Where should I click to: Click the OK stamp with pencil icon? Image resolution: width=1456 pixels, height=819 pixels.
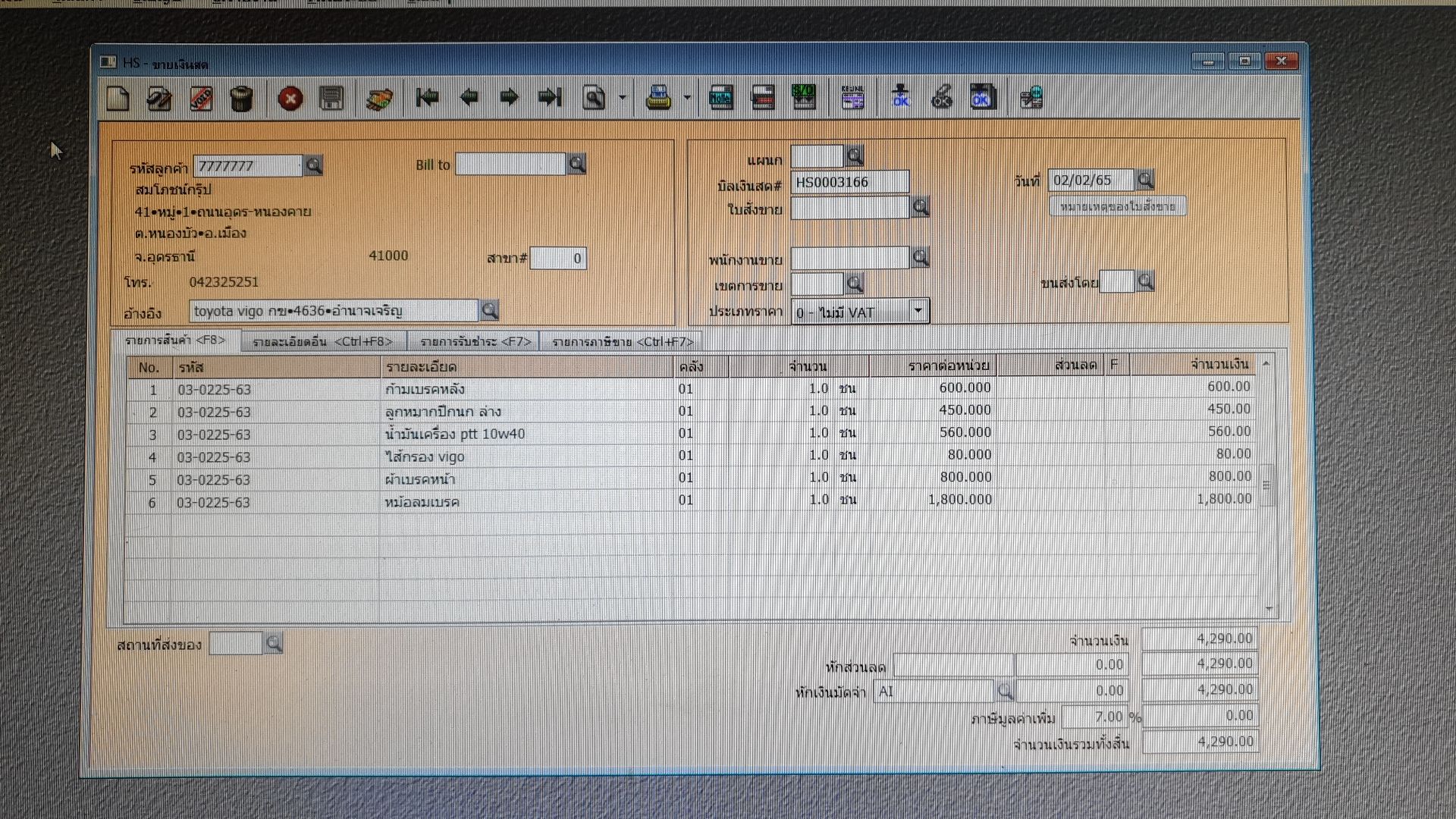tap(942, 97)
